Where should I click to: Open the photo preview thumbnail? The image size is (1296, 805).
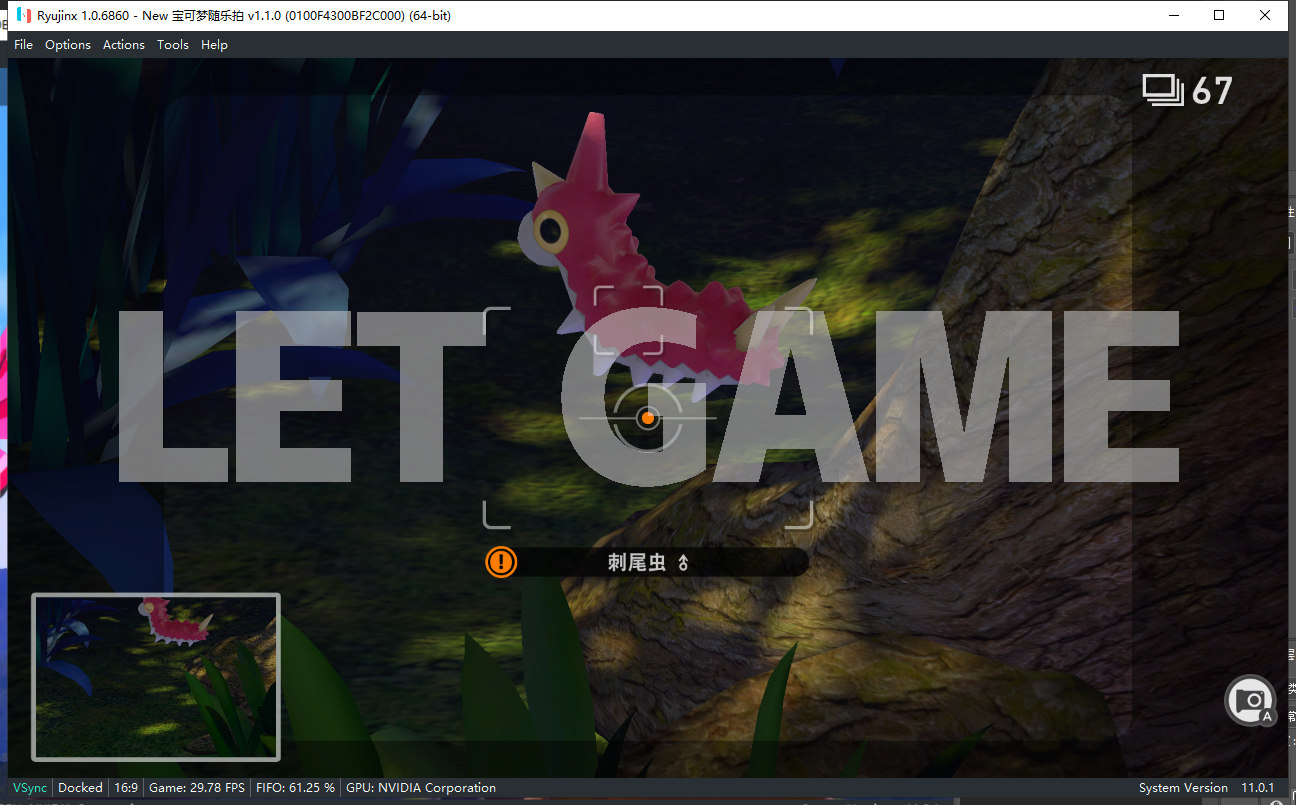(156, 677)
